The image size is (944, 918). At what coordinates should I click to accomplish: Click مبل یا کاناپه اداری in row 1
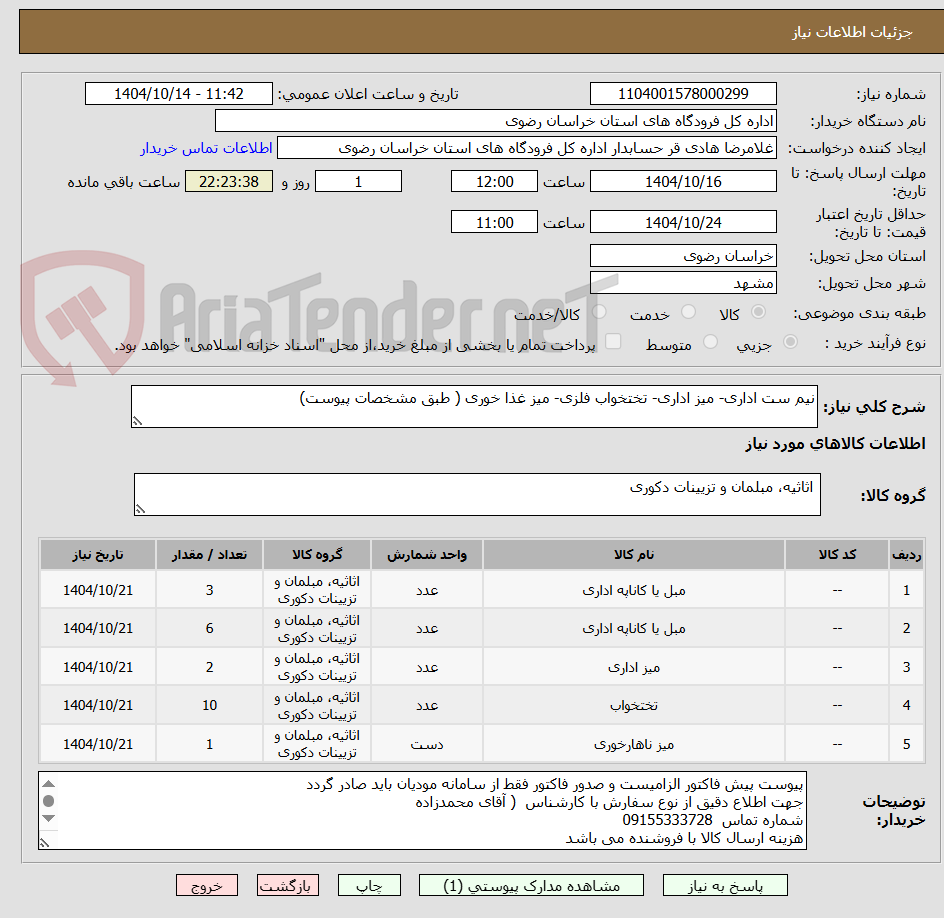pyautogui.click(x=634, y=591)
